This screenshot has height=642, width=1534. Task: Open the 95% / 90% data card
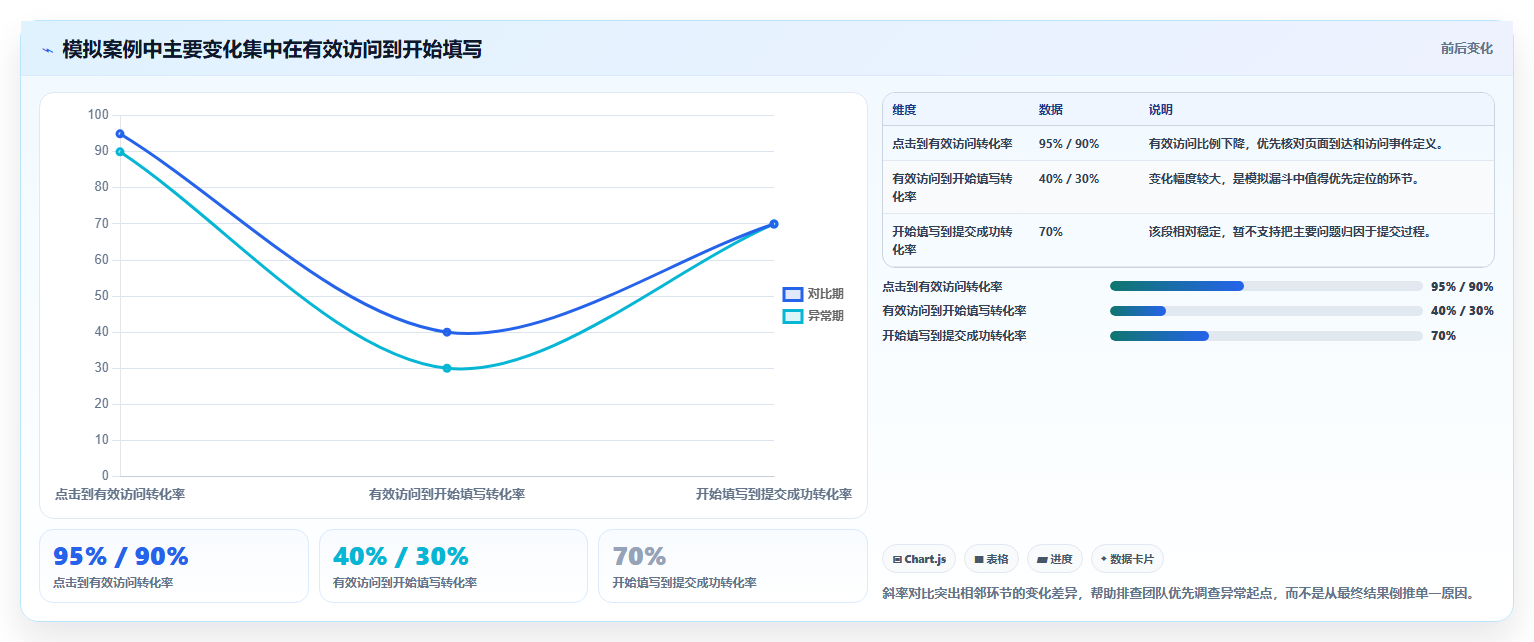click(174, 566)
